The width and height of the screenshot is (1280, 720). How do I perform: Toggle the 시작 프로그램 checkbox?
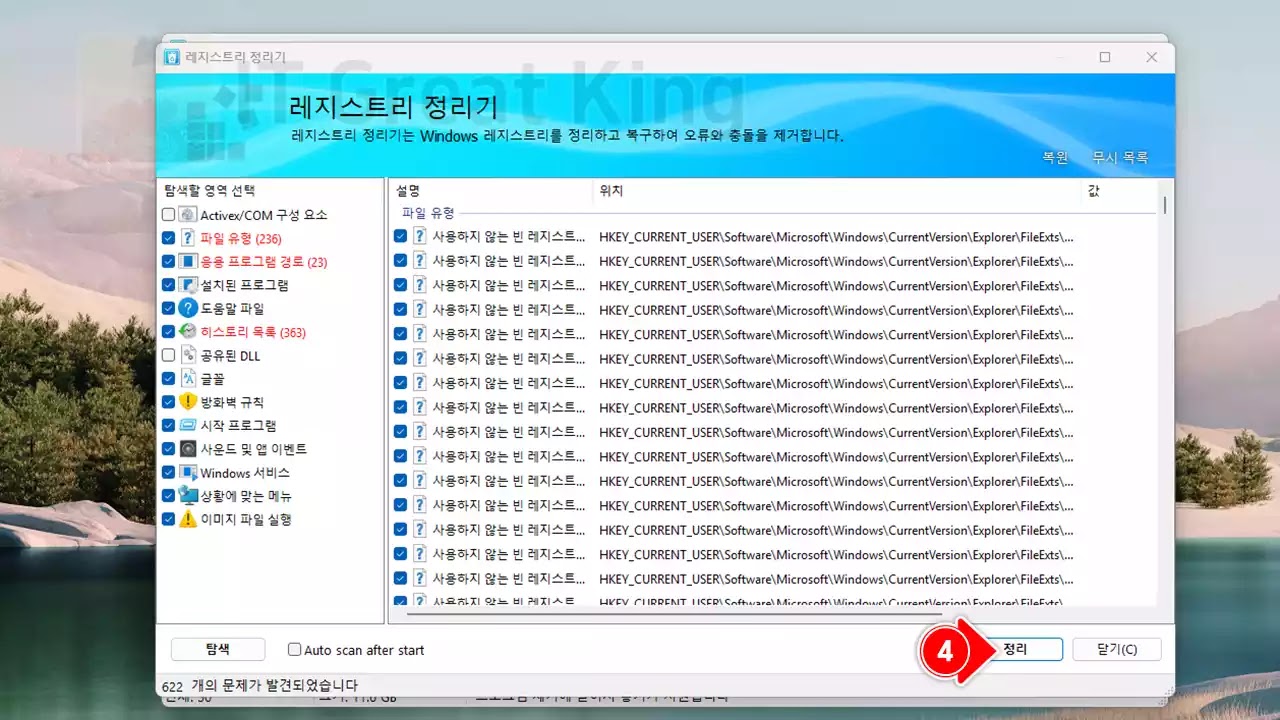pos(168,426)
